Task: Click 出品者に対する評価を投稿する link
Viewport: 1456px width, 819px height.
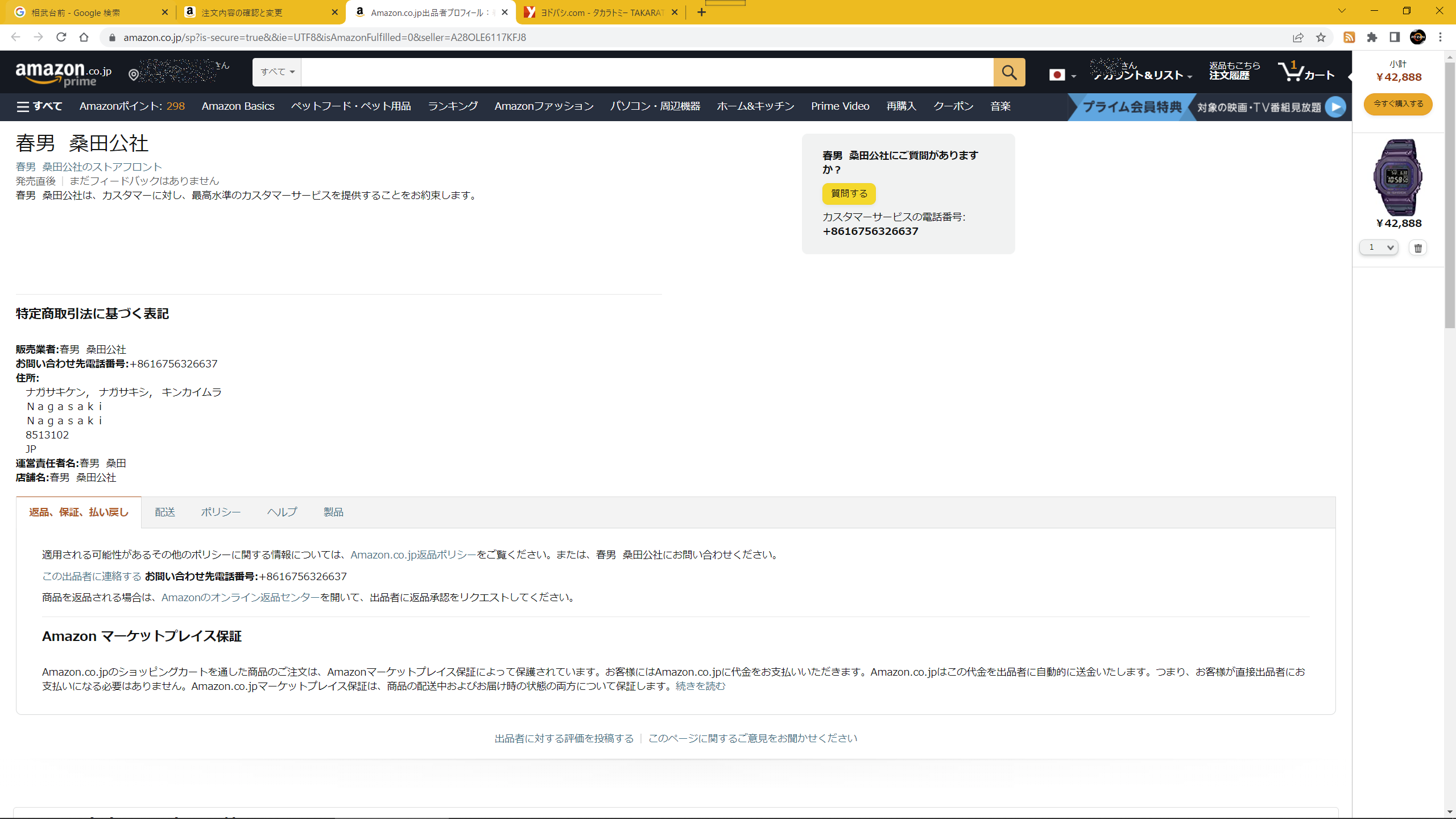Action: 564,738
